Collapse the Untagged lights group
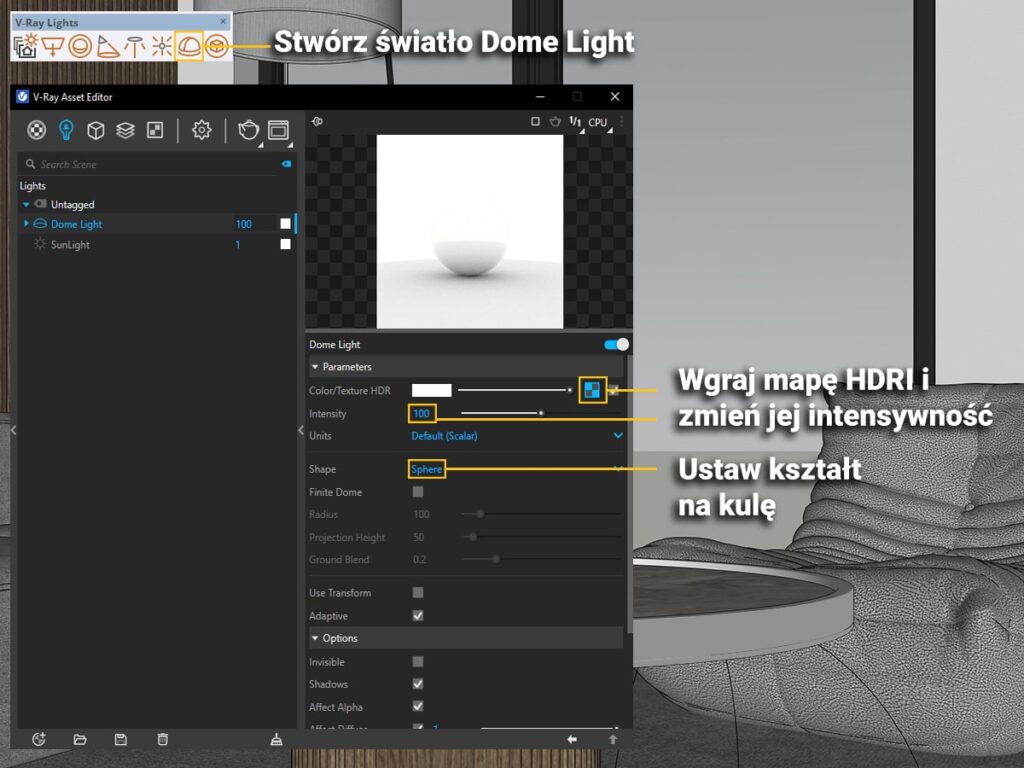 coord(27,205)
